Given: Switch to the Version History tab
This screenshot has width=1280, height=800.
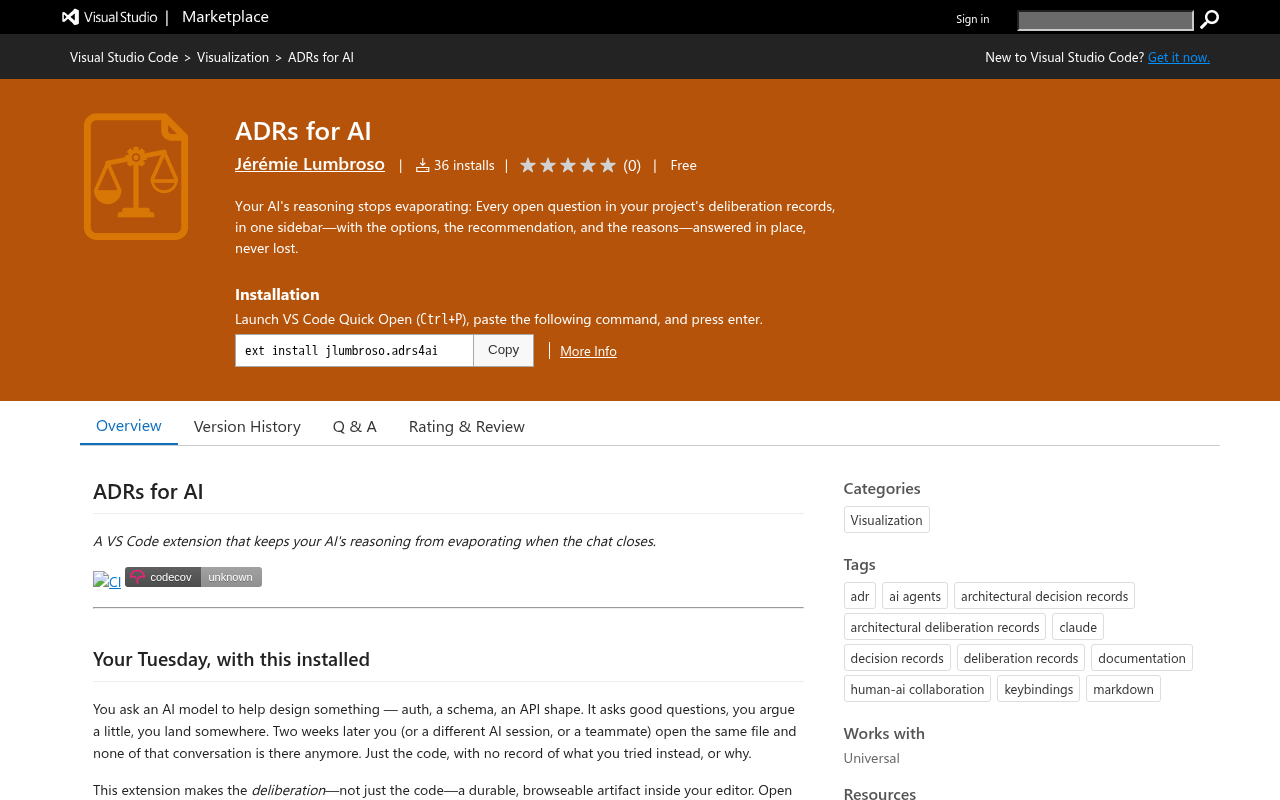Looking at the screenshot, I should click(247, 427).
